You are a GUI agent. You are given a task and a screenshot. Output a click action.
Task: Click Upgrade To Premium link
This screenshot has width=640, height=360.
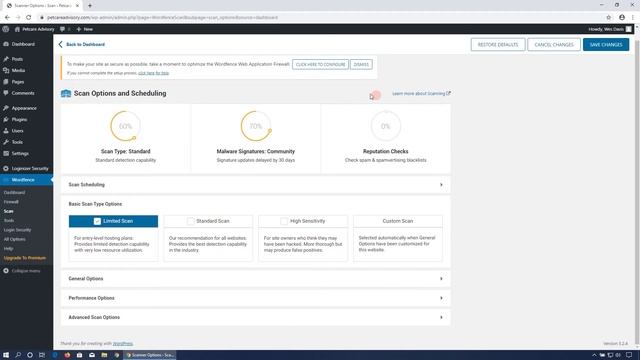pos(25,258)
